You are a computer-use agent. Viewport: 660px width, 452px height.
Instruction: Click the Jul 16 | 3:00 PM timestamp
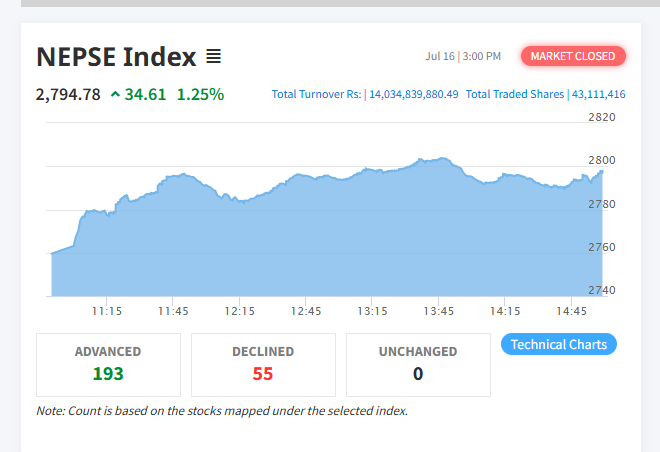point(463,56)
